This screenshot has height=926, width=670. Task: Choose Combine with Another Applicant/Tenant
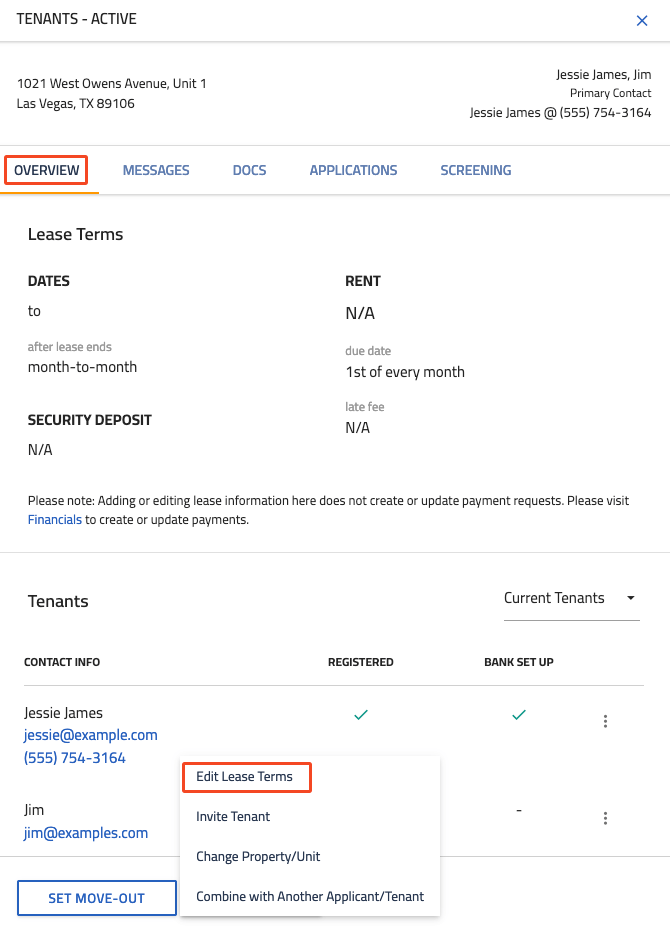pyautogui.click(x=310, y=897)
